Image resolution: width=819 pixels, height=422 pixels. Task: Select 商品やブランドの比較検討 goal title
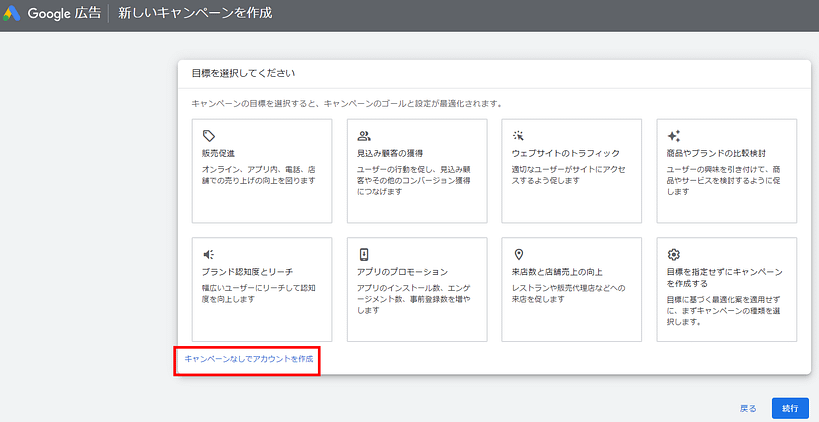pos(716,153)
